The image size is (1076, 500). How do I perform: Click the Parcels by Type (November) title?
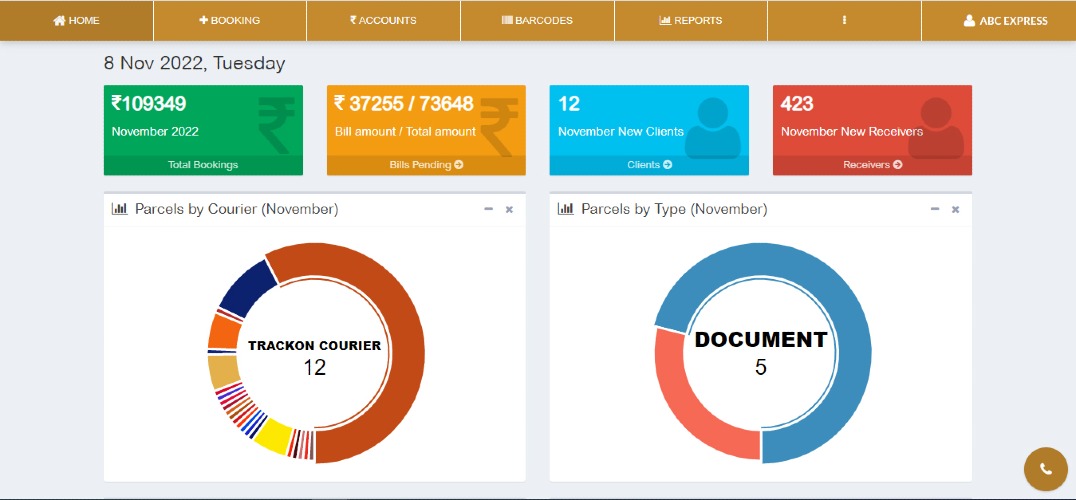674,209
